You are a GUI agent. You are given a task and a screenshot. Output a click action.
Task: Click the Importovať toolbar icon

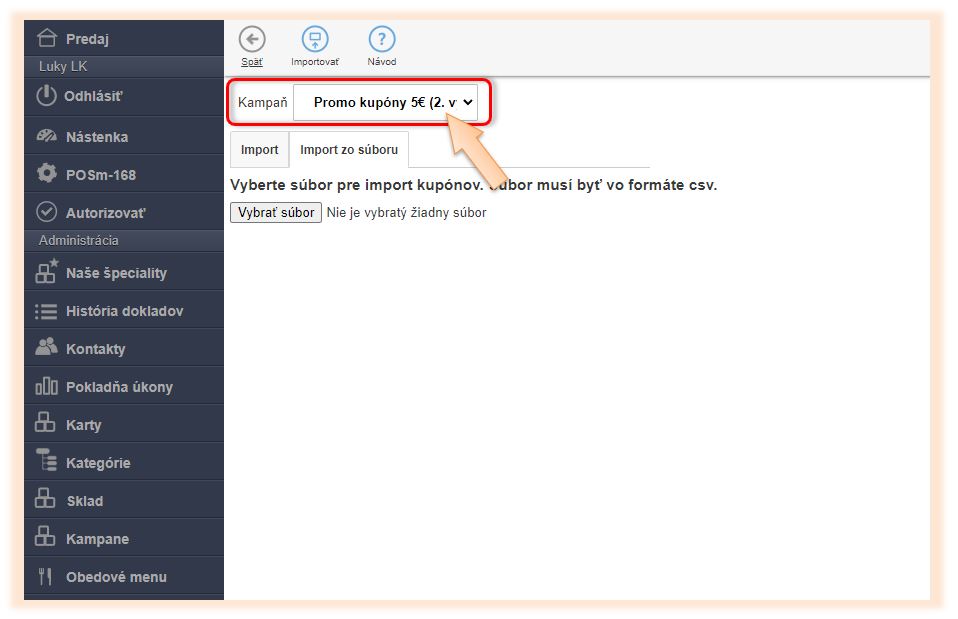(315, 40)
